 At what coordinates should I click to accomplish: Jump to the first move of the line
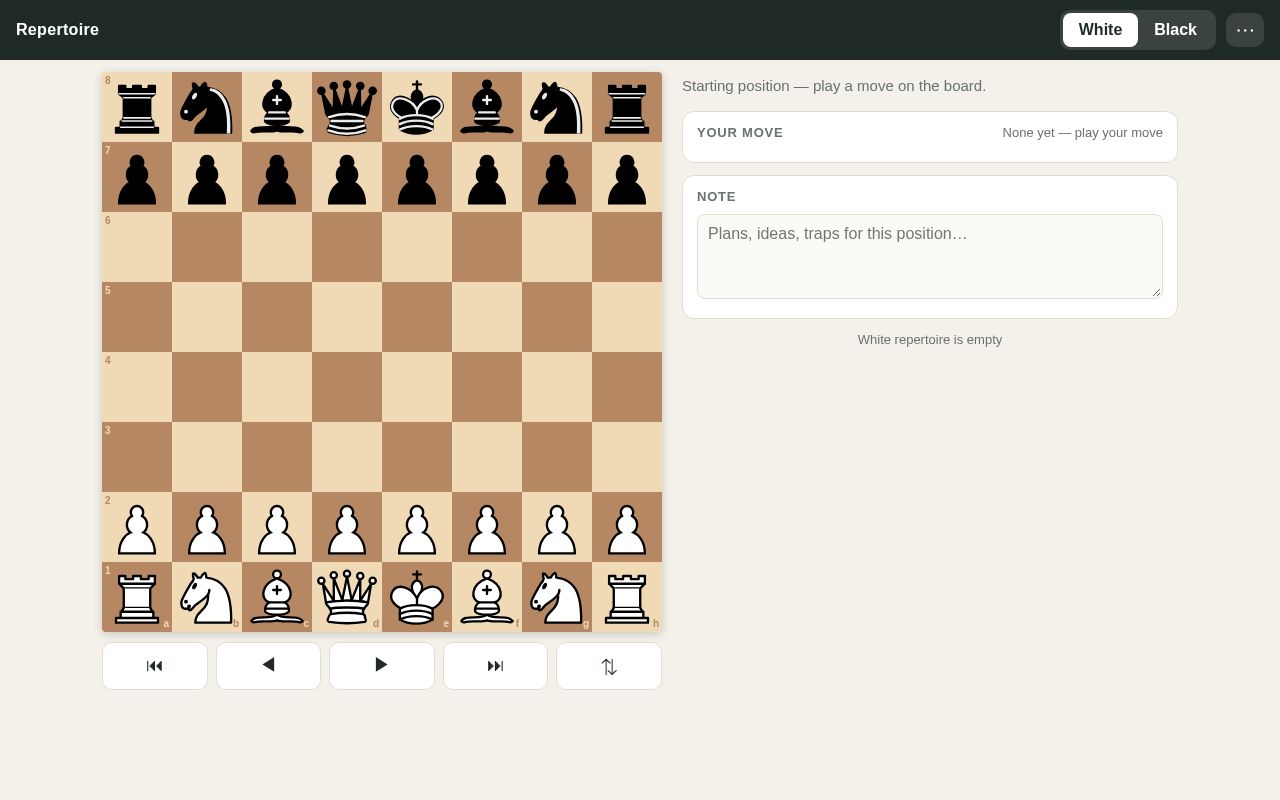(x=155, y=666)
